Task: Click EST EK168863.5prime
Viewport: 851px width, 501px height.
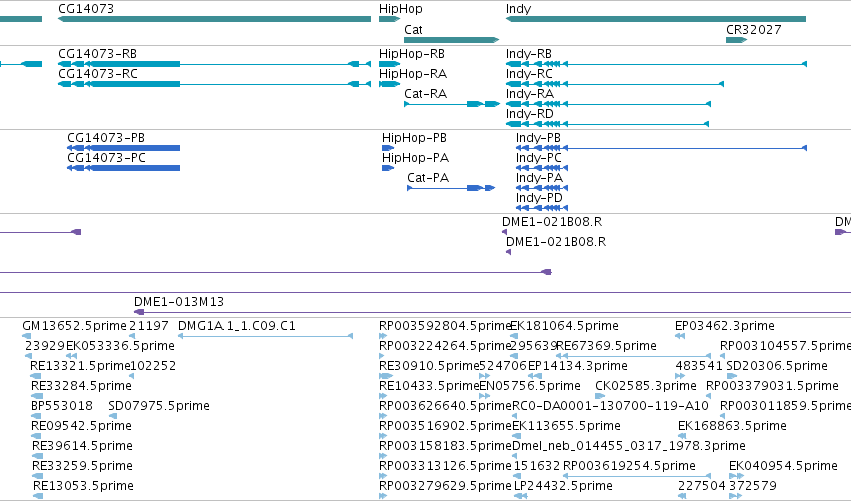Action: point(732,426)
